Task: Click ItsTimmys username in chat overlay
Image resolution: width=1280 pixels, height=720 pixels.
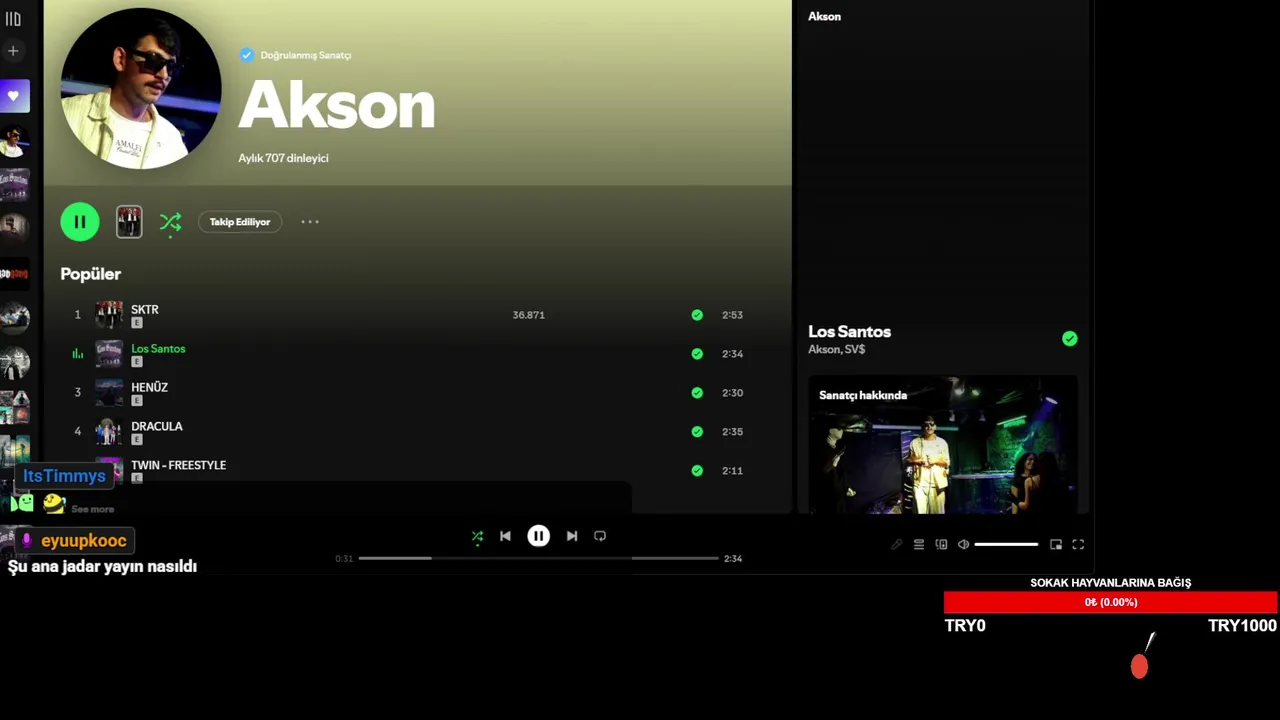Action: pos(64,476)
